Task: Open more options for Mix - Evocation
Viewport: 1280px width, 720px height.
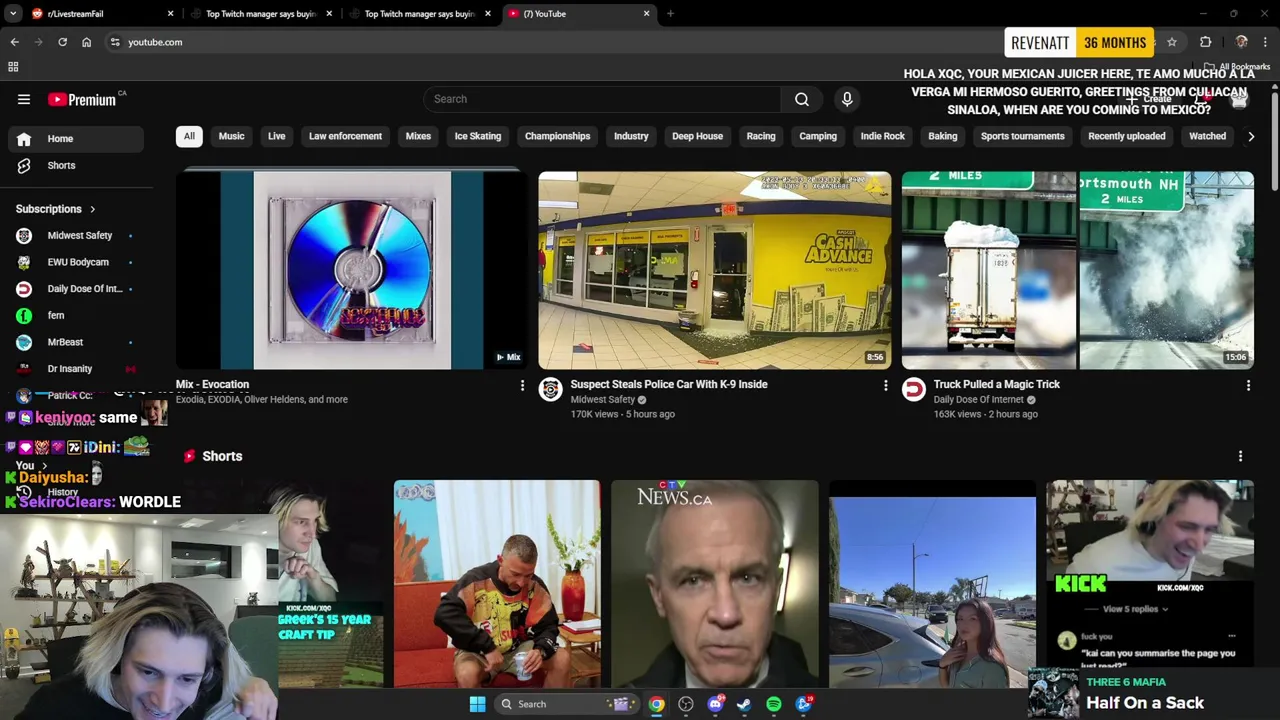Action: [522, 385]
